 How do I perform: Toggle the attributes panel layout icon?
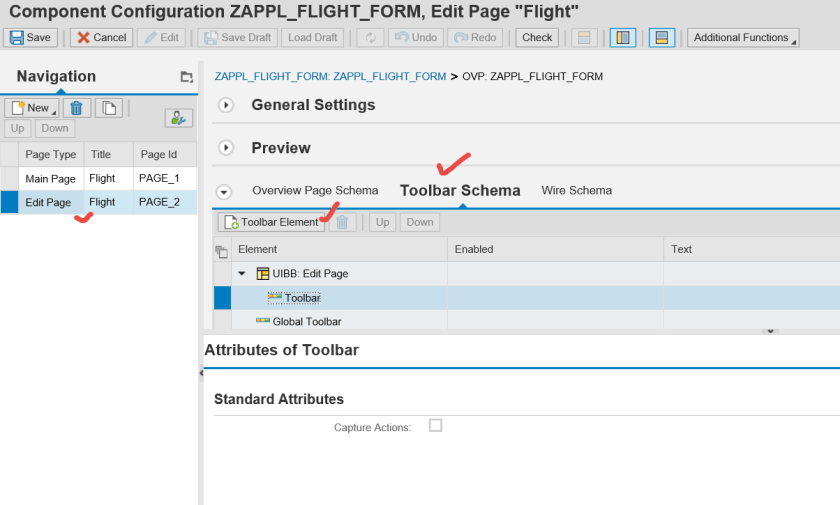point(661,37)
